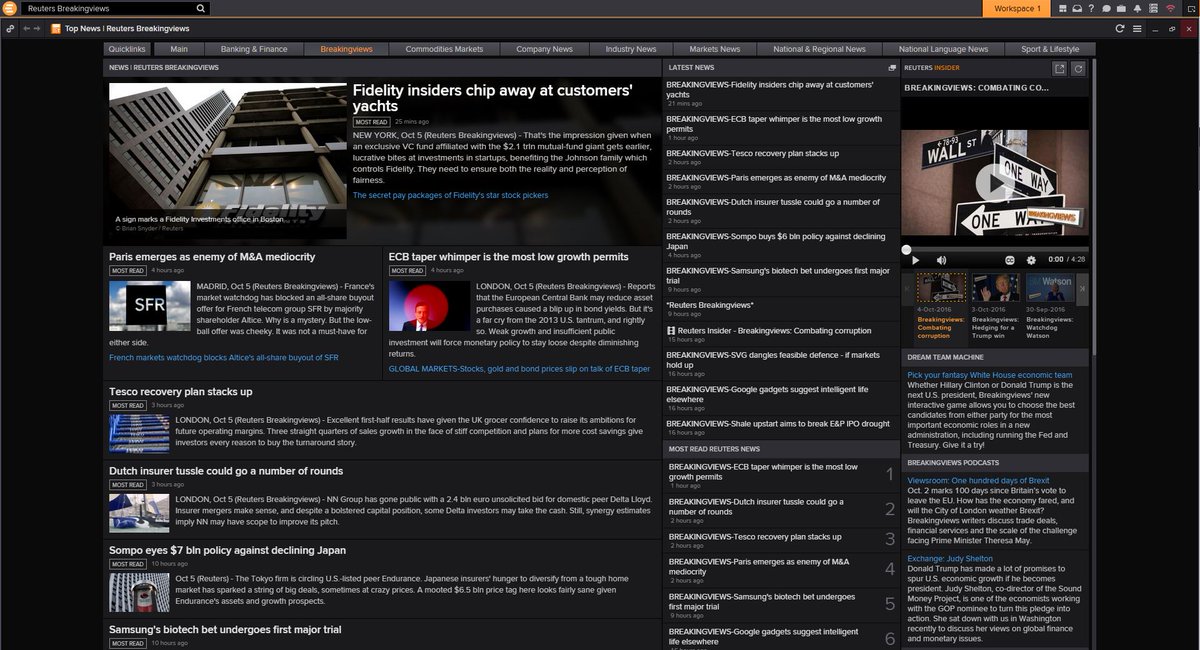Open the inbox tray icon
This screenshot has height=650, width=1200.
tap(1077, 8)
